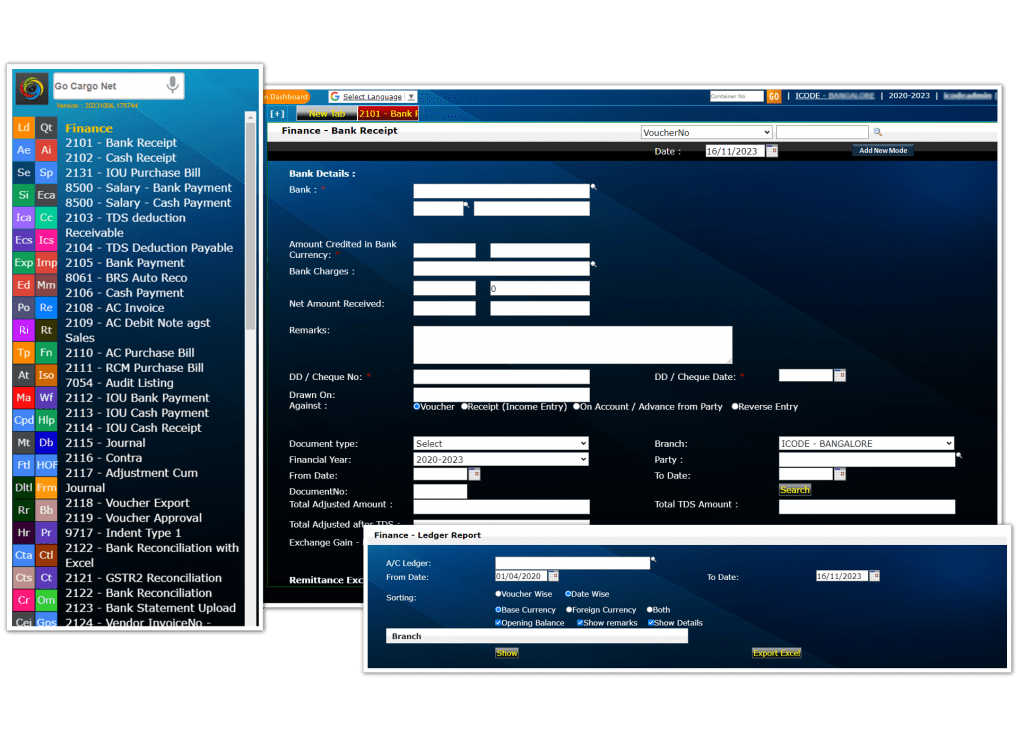Switch to the New Tab tab
Image resolution: width=1024 pixels, height=743 pixels.
(325, 114)
